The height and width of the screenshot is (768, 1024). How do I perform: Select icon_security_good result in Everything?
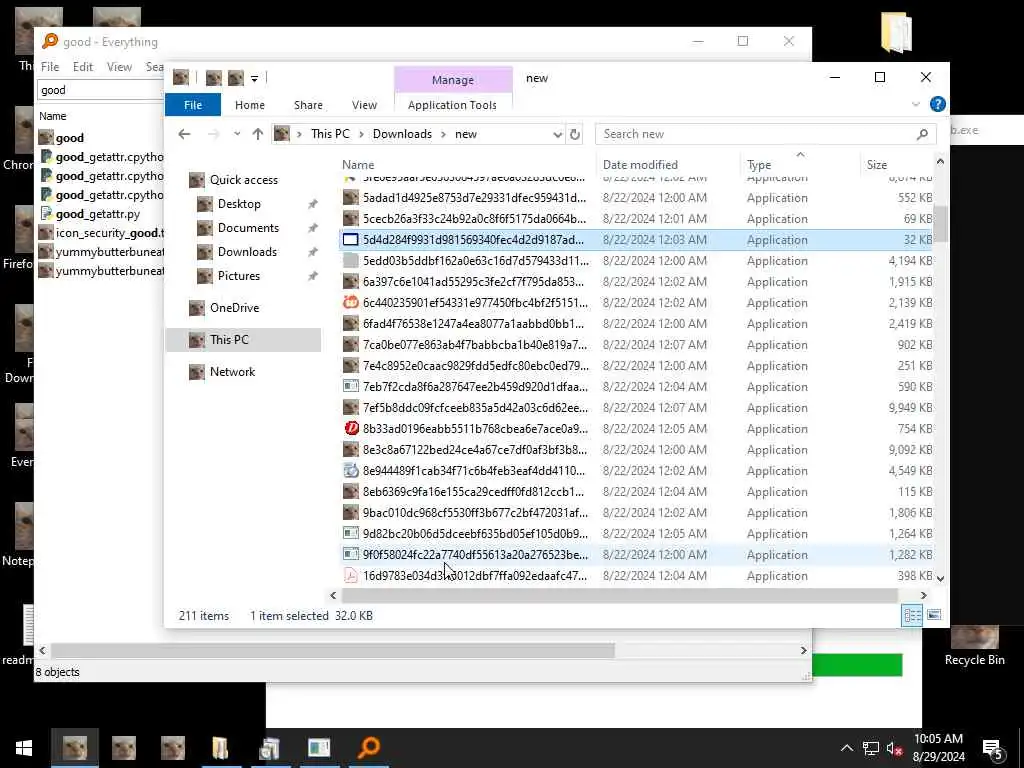[101, 232]
